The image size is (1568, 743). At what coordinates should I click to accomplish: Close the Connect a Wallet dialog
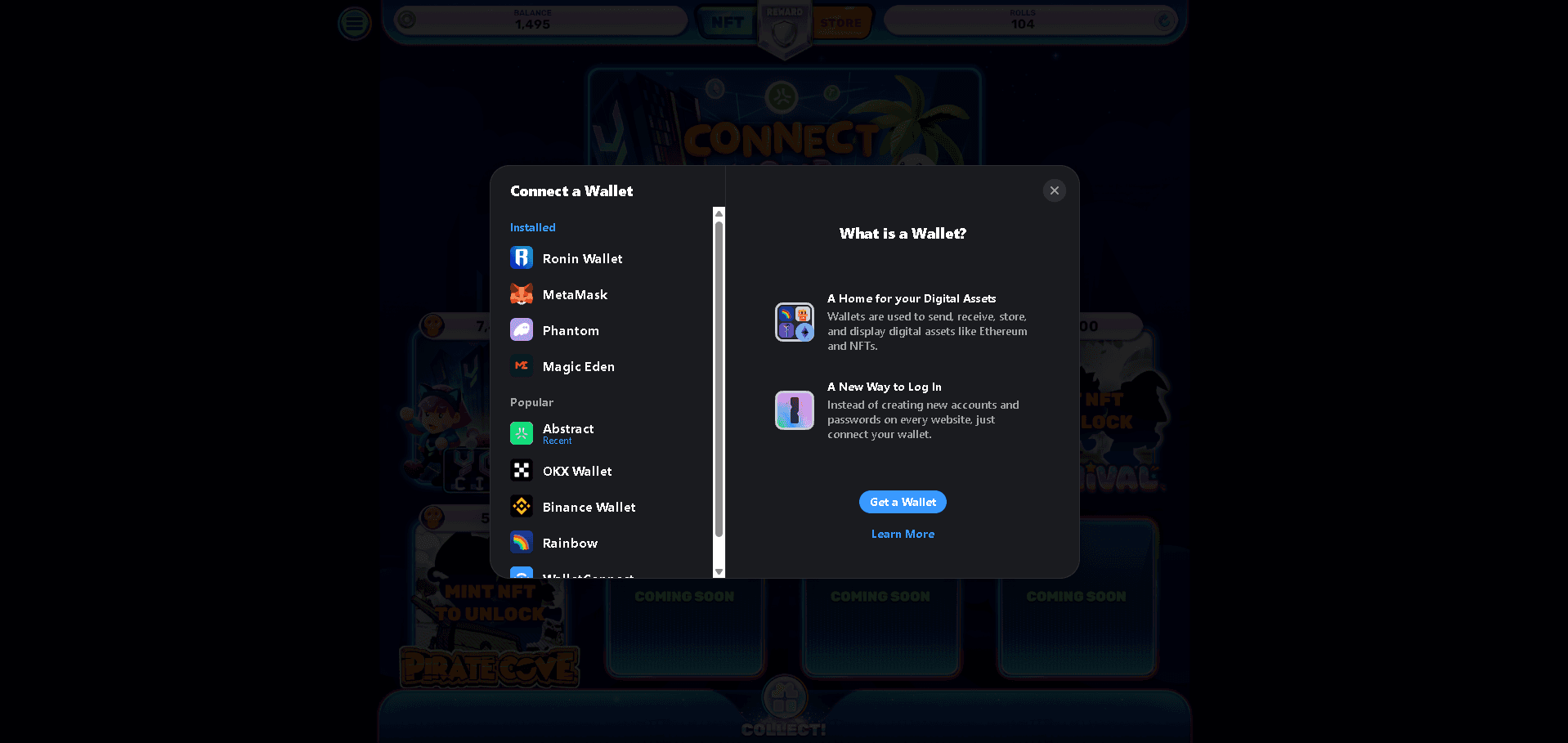click(1054, 190)
